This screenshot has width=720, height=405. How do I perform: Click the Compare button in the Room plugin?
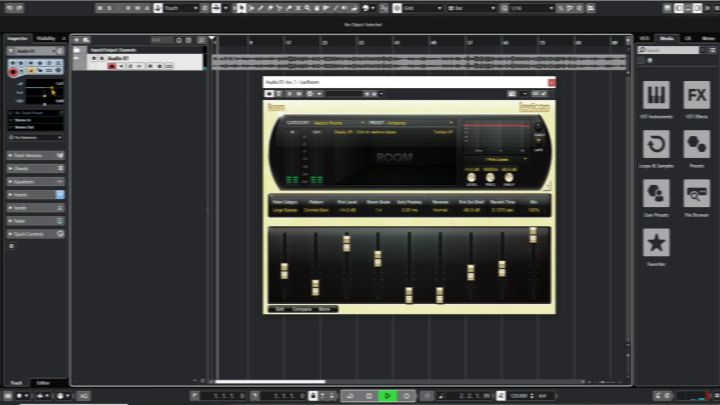coord(302,309)
